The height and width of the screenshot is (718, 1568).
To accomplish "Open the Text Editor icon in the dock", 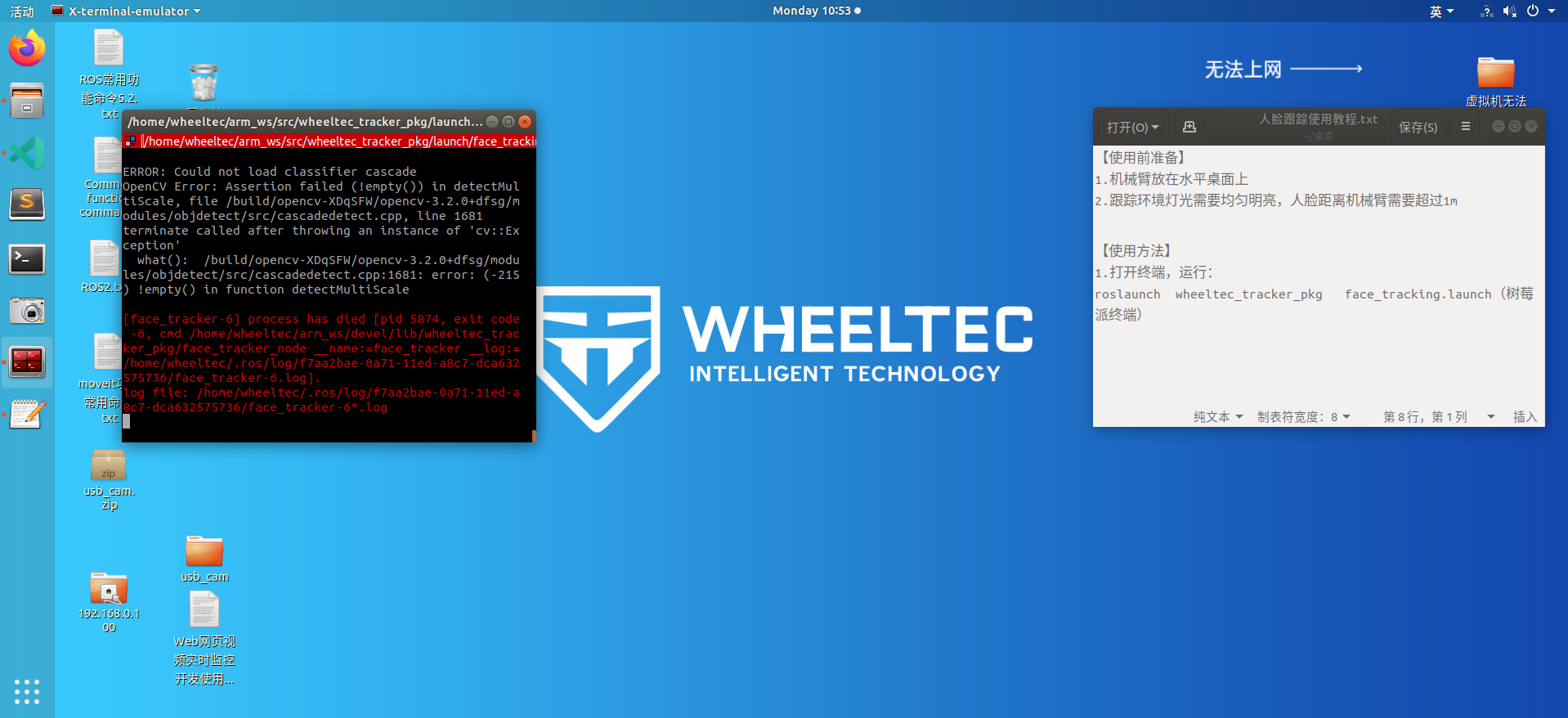I will pos(27,415).
